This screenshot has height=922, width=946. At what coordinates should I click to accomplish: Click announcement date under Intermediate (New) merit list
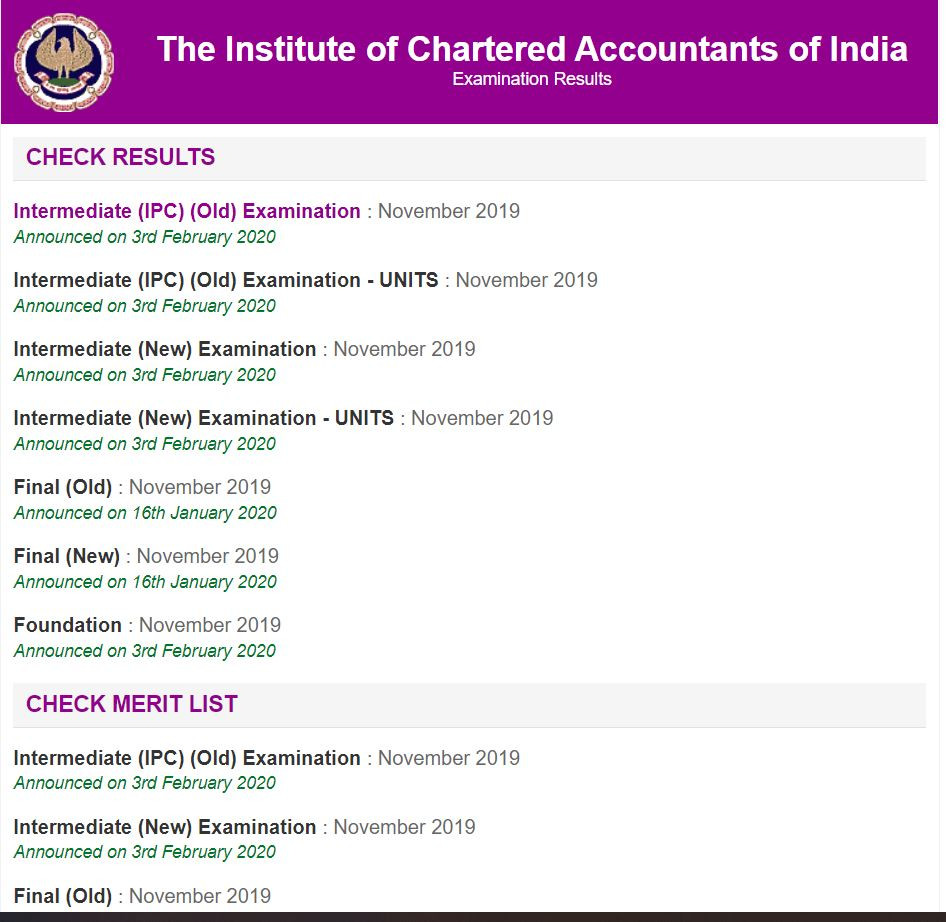tap(145, 852)
